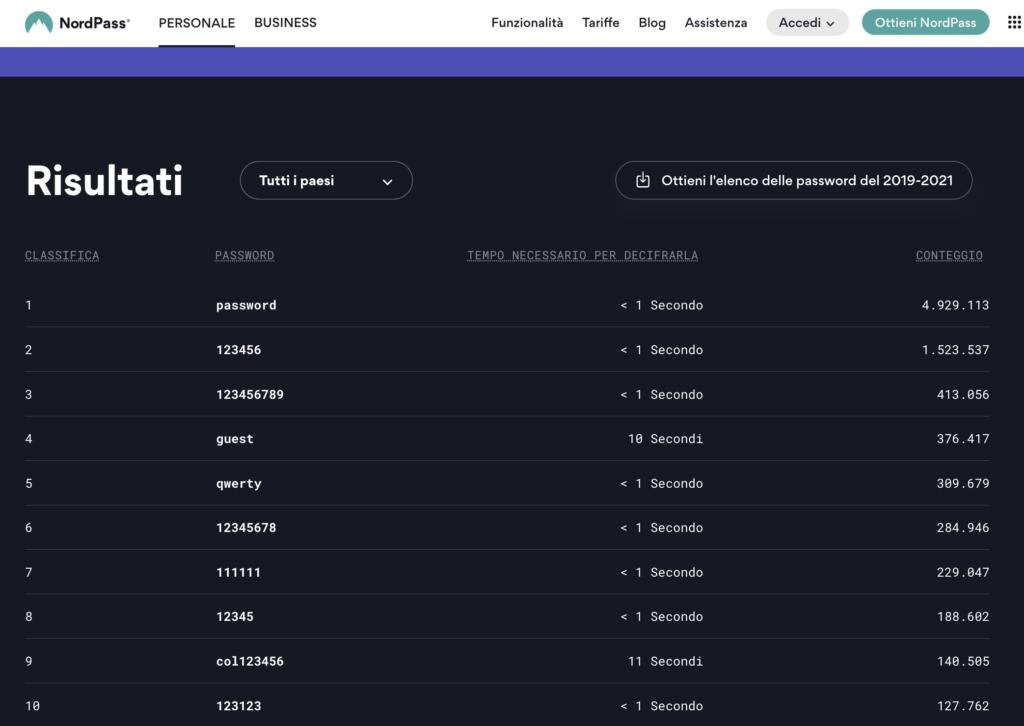Sort by the CONTEGGIO column header
1024x726 pixels.
(949, 256)
